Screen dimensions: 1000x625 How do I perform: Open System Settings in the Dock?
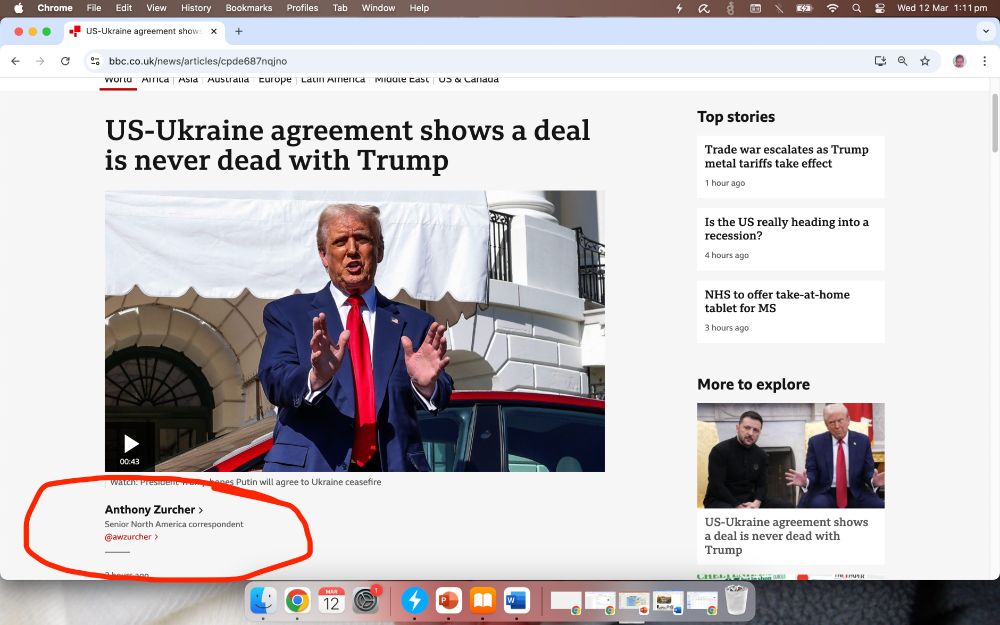pyautogui.click(x=366, y=601)
